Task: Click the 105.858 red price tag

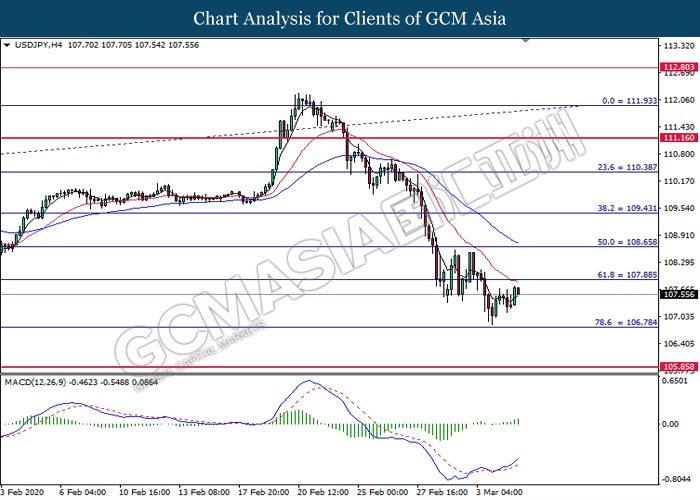Action: (x=679, y=367)
